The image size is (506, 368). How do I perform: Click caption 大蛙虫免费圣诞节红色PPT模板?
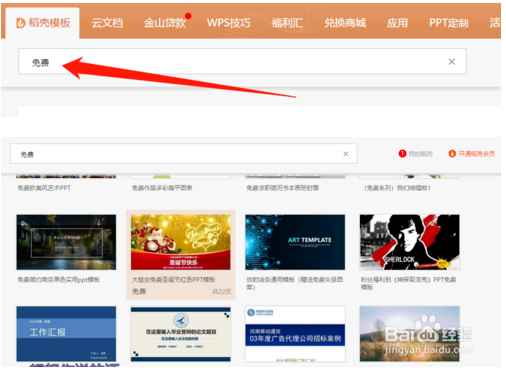173,280
